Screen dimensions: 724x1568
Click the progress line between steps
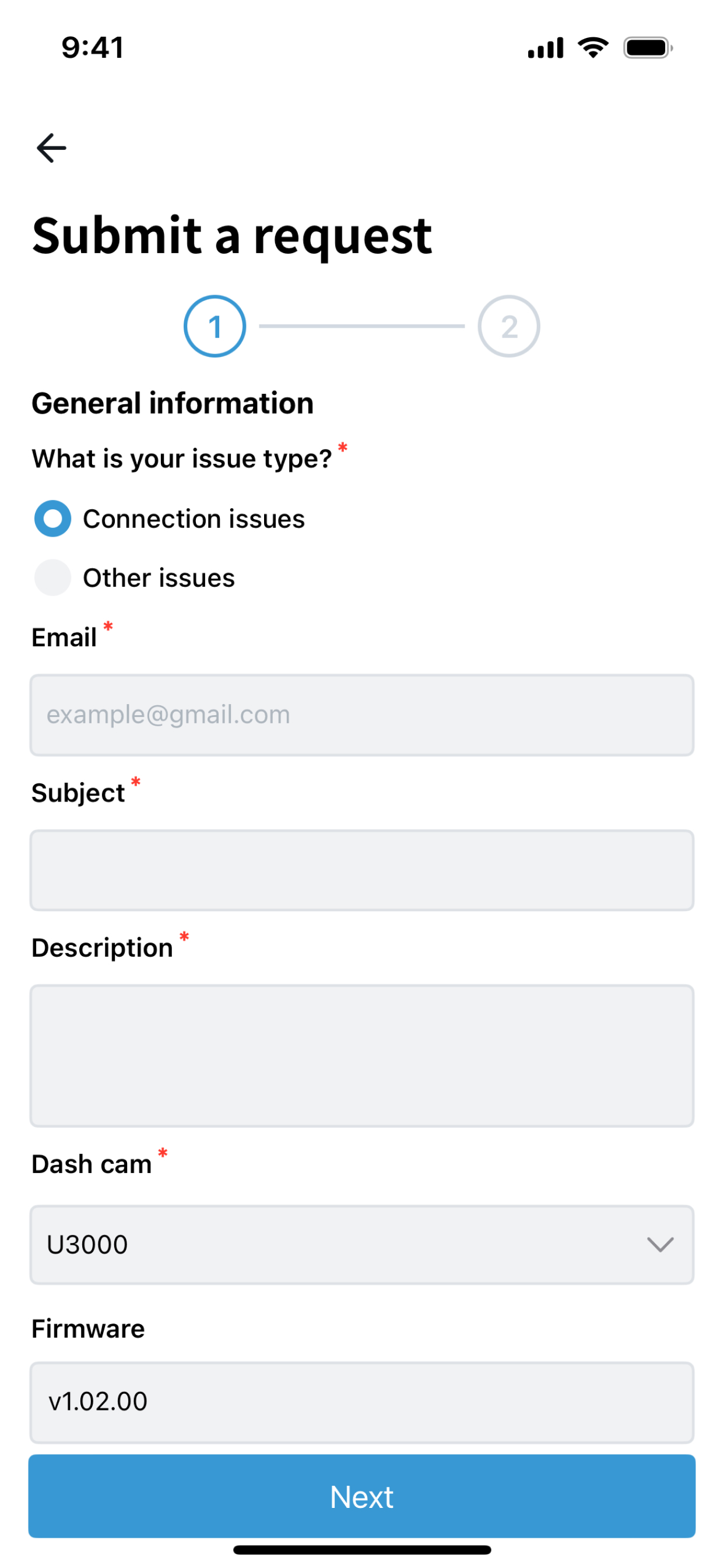click(x=361, y=326)
